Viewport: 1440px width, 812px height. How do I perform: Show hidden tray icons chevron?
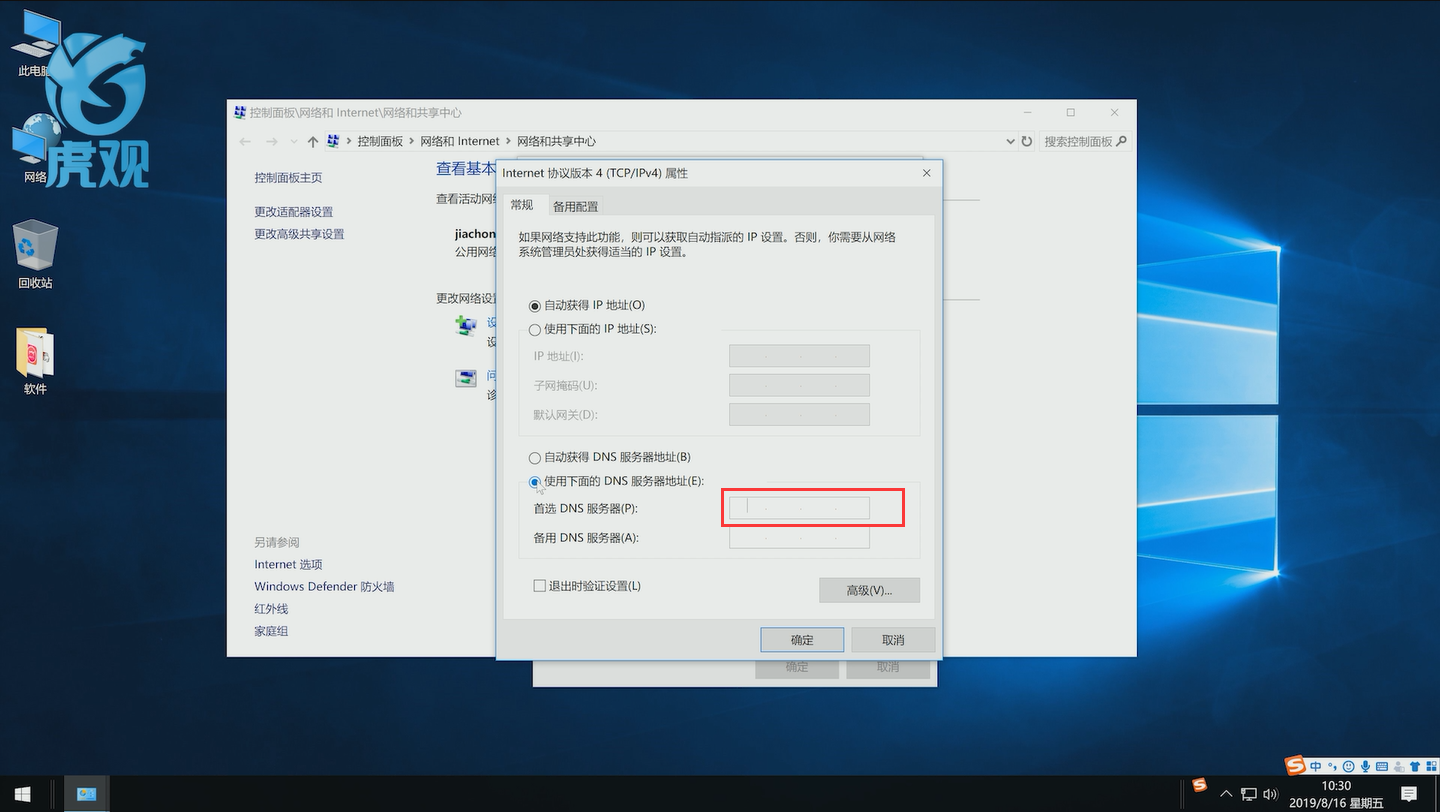pyautogui.click(x=1226, y=794)
